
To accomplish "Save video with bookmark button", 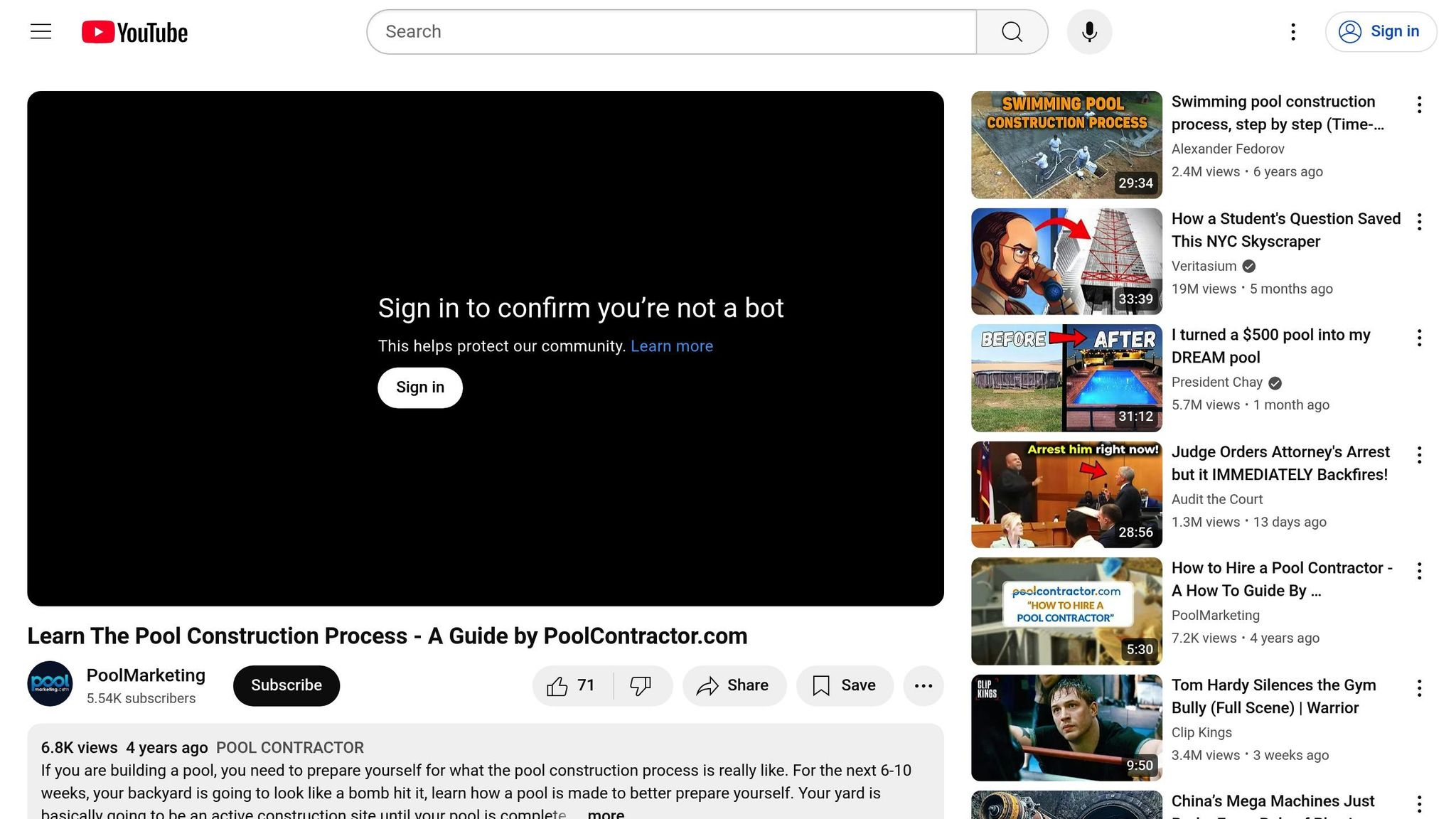I will (x=844, y=685).
